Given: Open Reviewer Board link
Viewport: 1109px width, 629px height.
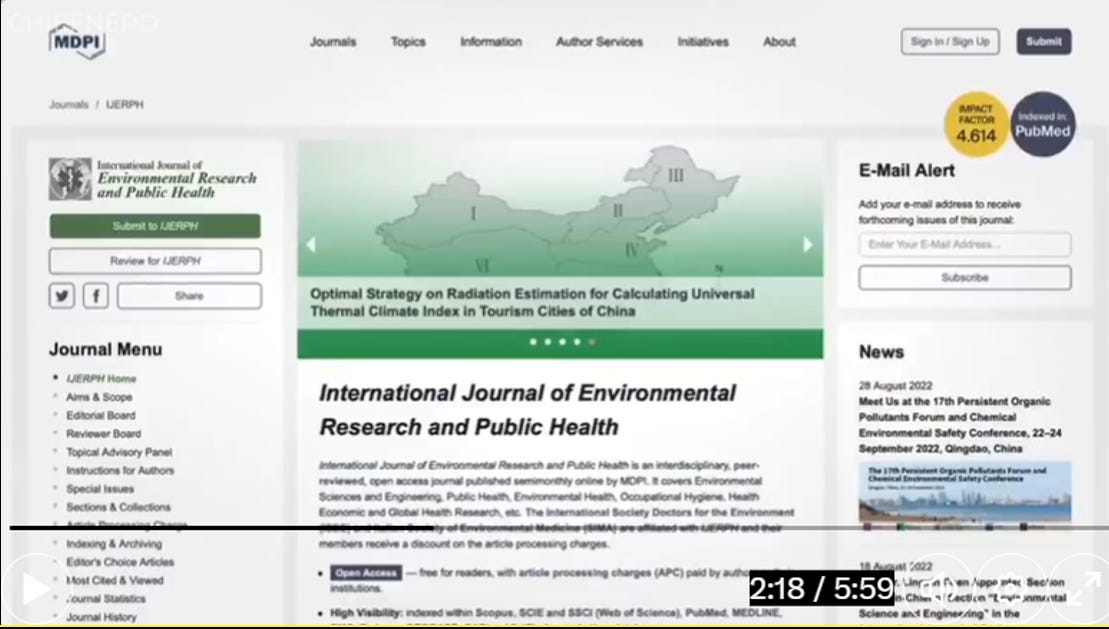Looking at the screenshot, I should 103,434.
